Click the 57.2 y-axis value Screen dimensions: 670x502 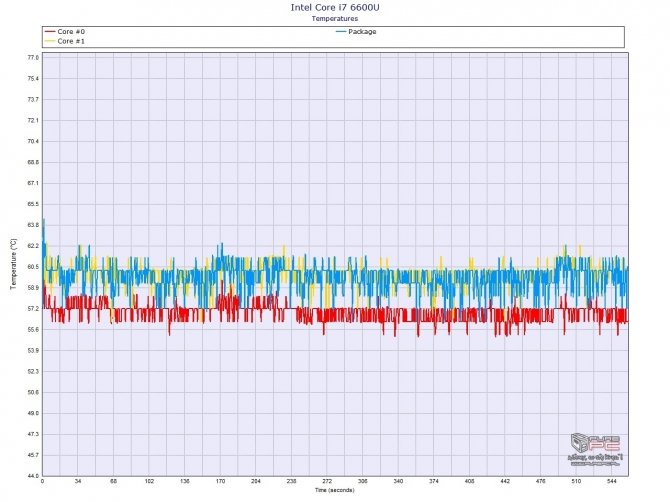tap(33, 309)
